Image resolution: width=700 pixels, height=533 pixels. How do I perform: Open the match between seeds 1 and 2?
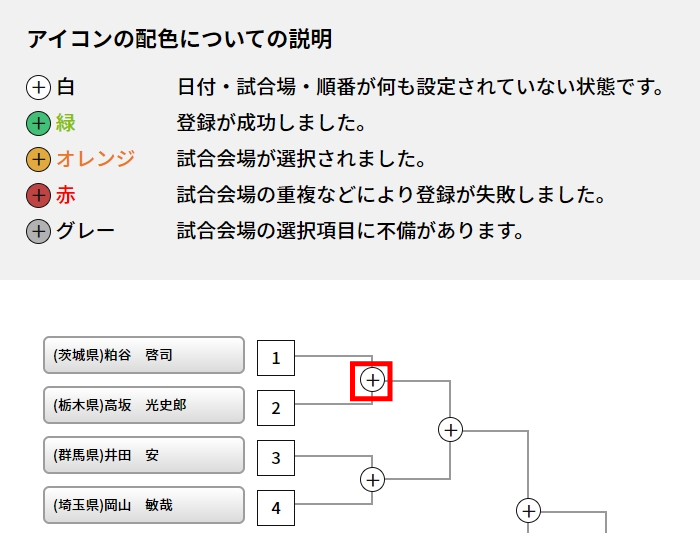click(x=372, y=380)
